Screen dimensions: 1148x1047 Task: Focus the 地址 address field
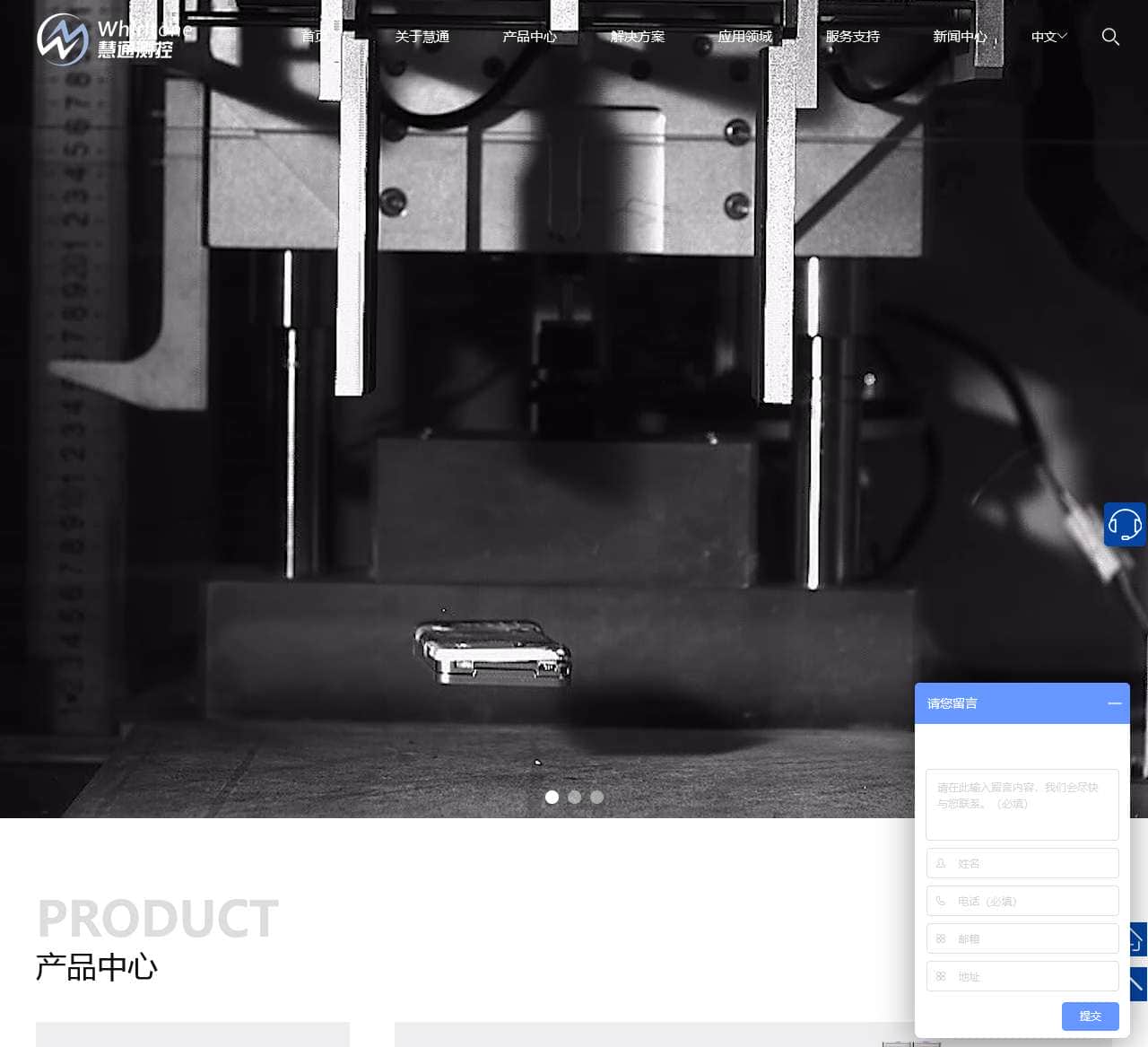(1022, 976)
